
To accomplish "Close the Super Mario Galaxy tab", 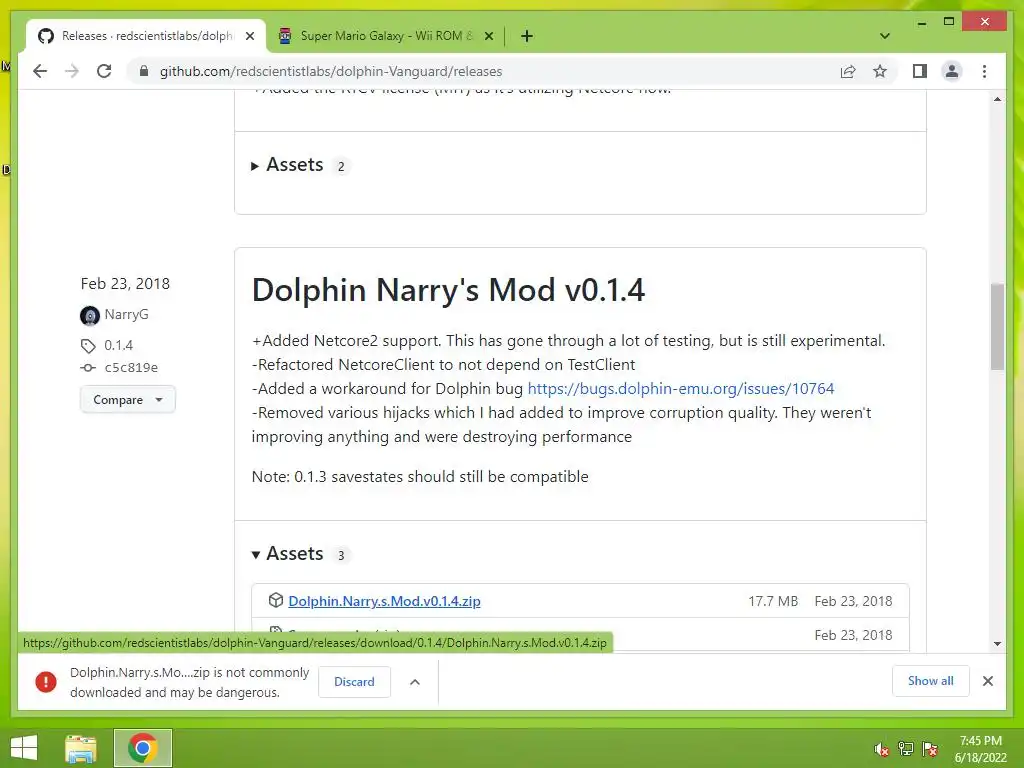I will [x=488, y=37].
